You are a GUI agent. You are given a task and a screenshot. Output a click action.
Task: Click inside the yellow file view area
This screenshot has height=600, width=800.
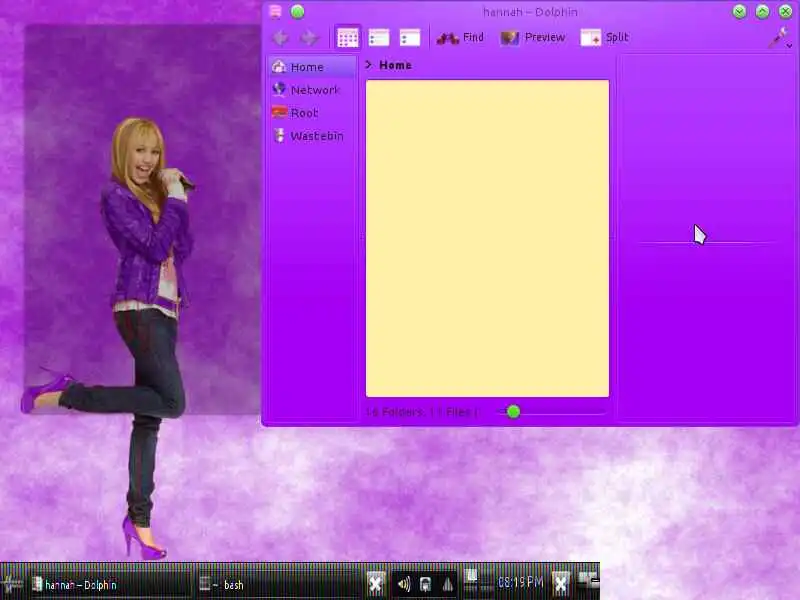(487, 238)
